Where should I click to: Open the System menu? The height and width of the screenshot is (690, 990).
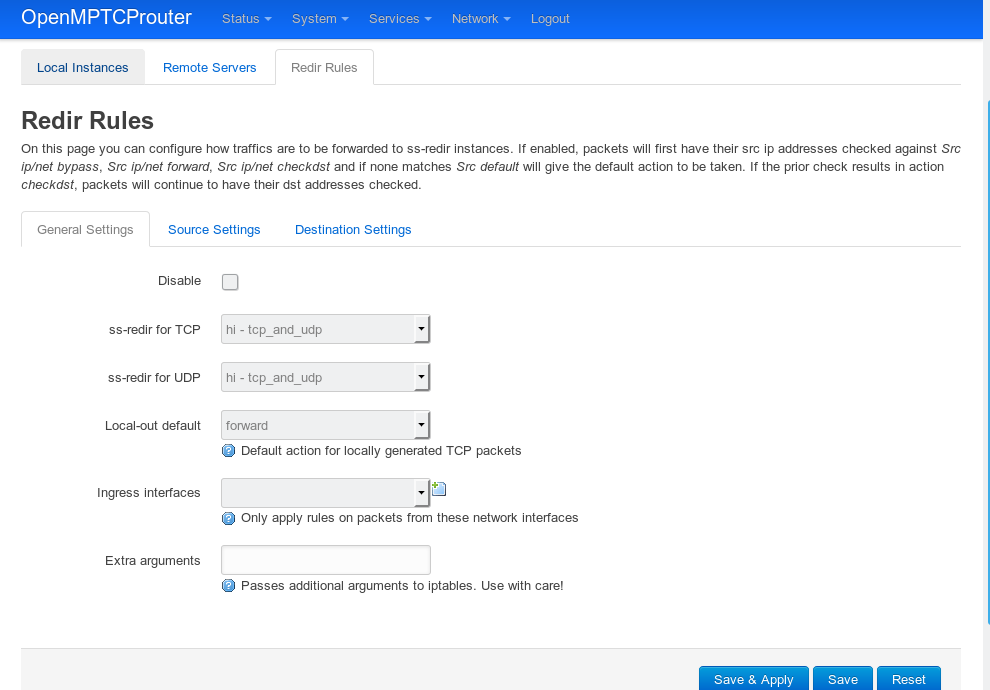(x=319, y=18)
